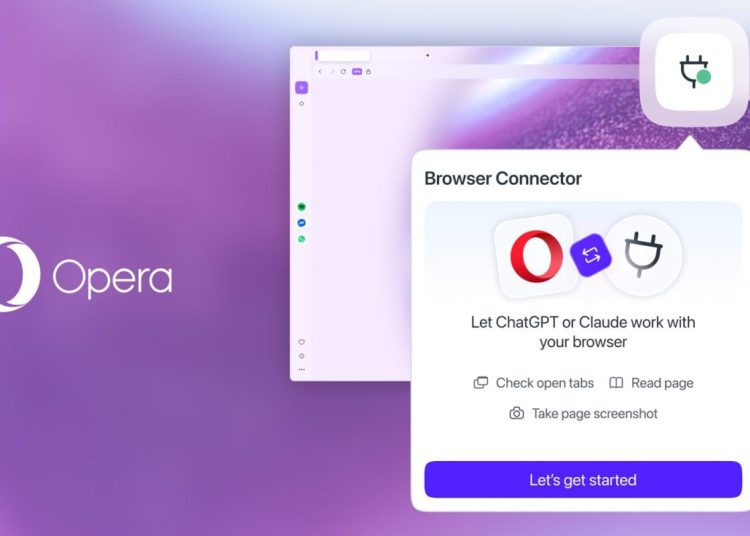This screenshot has height=536, width=750.
Task: Click the lock icon in the address bar
Action: click(x=368, y=72)
